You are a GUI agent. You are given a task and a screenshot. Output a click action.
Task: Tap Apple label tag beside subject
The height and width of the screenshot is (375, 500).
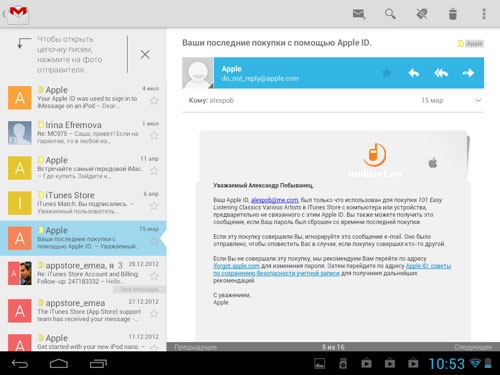pyautogui.click(x=471, y=44)
